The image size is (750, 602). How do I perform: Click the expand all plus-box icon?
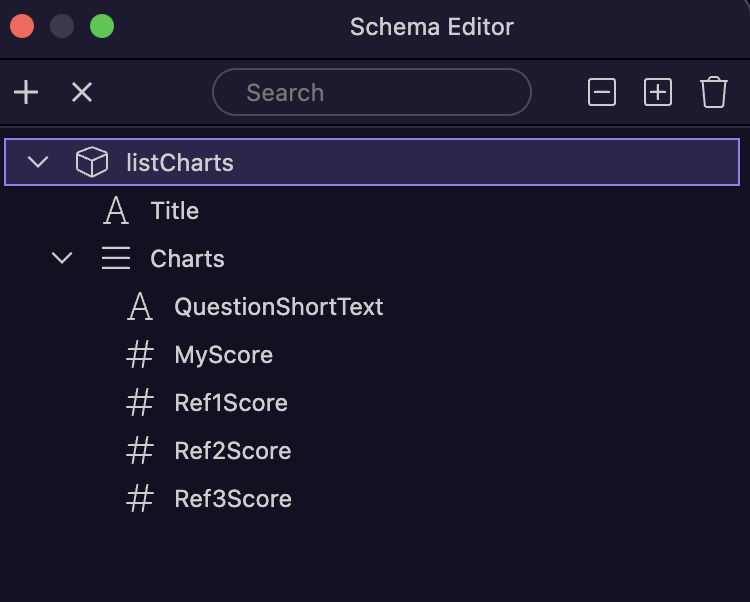coord(658,92)
